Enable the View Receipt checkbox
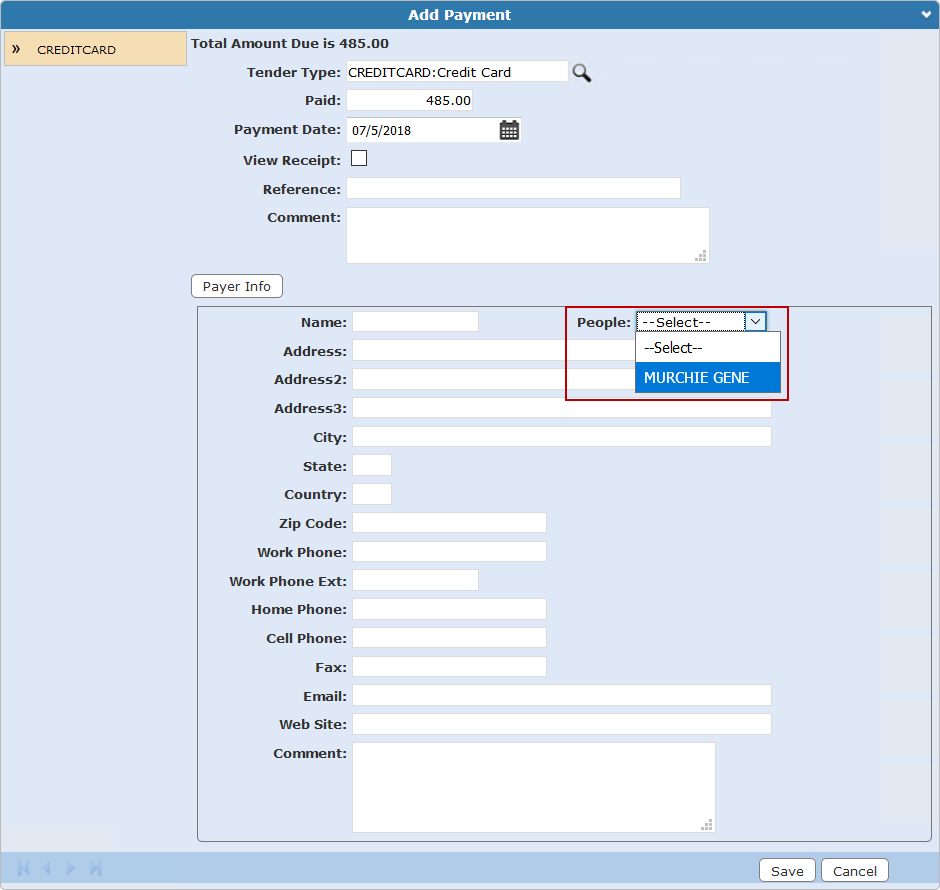 click(359, 158)
